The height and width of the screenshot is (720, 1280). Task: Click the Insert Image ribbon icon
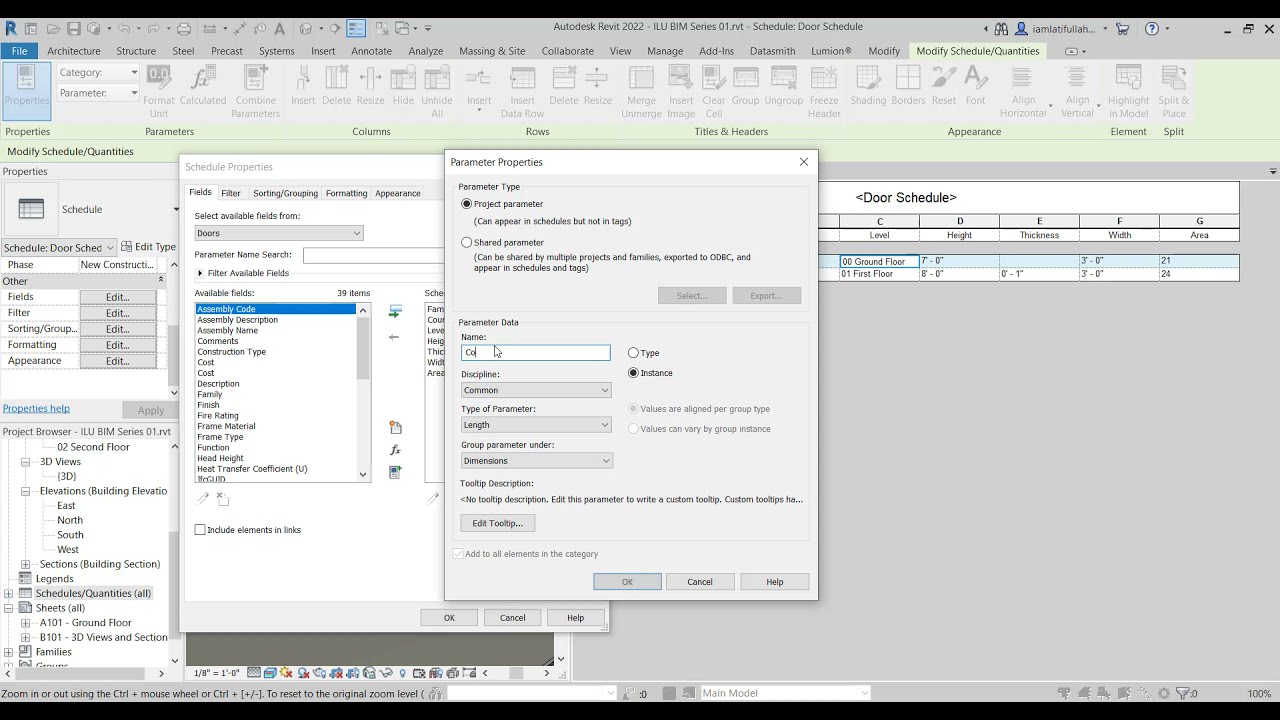pos(681,90)
